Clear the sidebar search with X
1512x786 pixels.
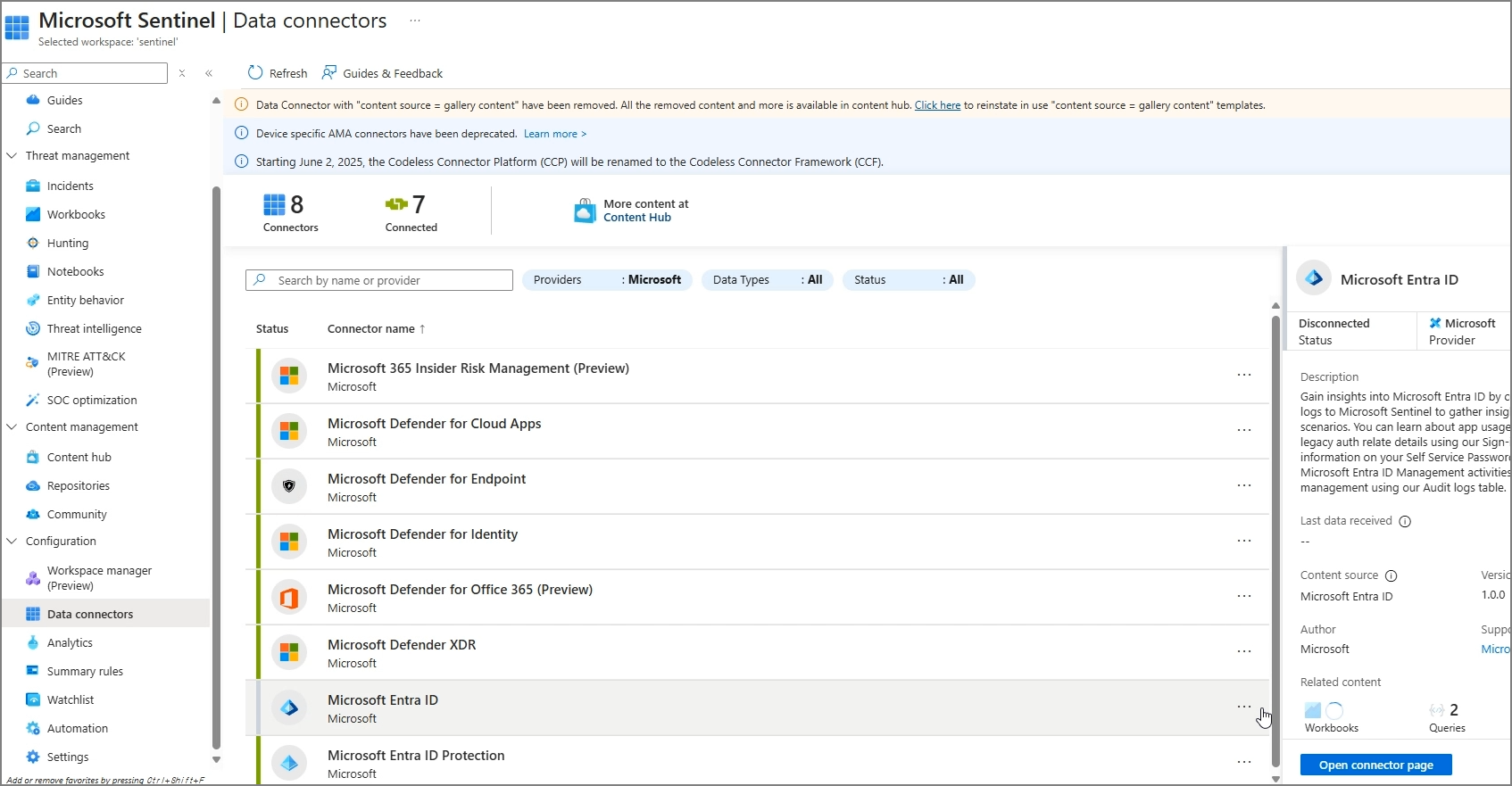(182, 73)
